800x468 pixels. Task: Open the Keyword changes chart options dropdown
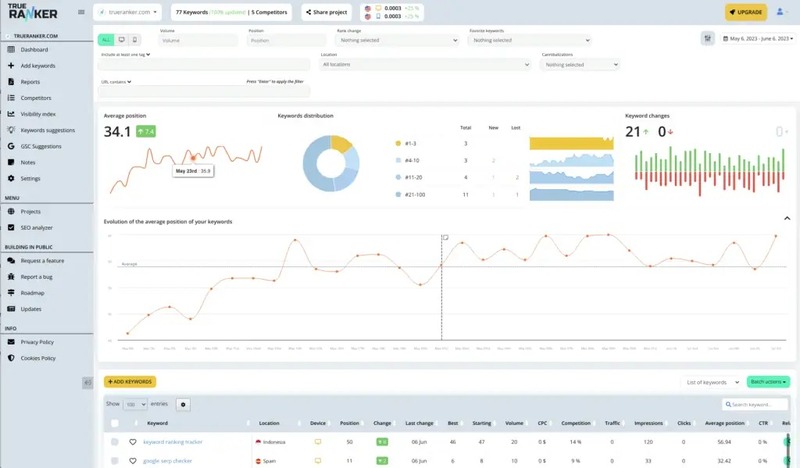tap(782, 132)
